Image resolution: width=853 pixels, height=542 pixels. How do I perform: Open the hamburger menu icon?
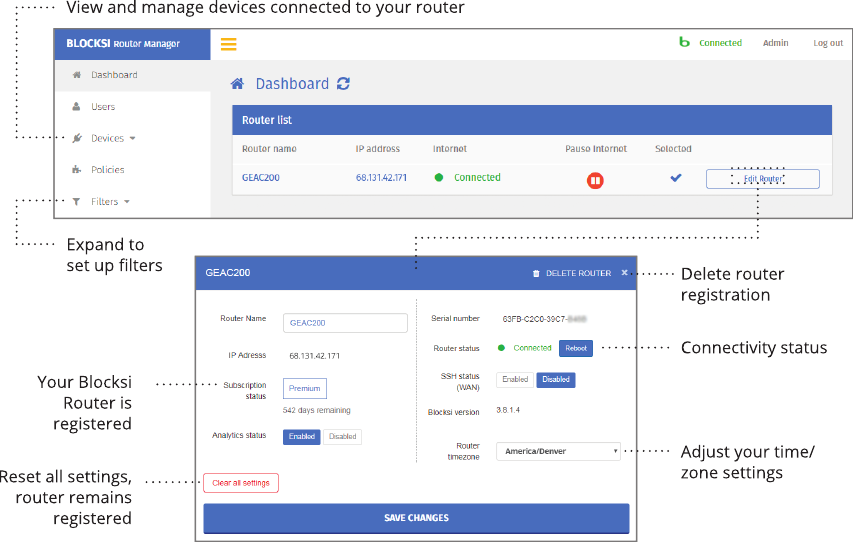(x=228, y=44)
